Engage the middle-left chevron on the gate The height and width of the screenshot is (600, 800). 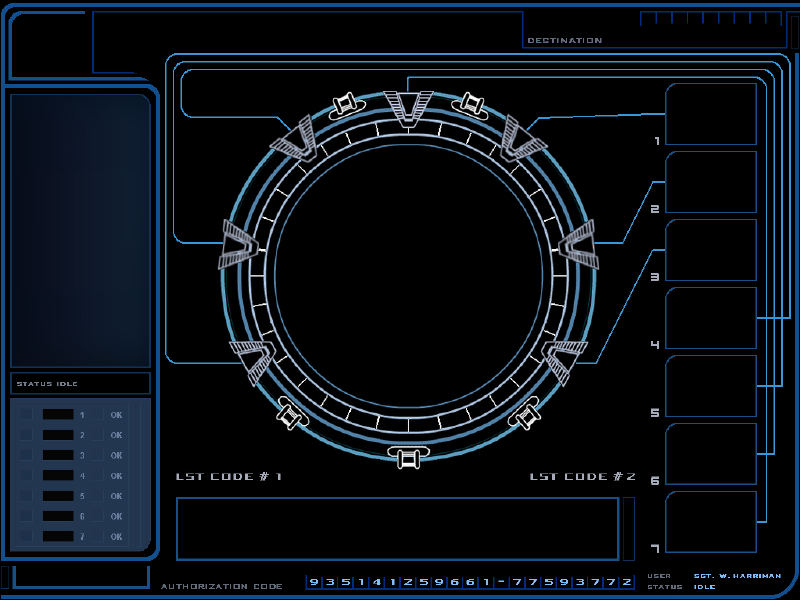pyautogui.click(x=239, y=244)
